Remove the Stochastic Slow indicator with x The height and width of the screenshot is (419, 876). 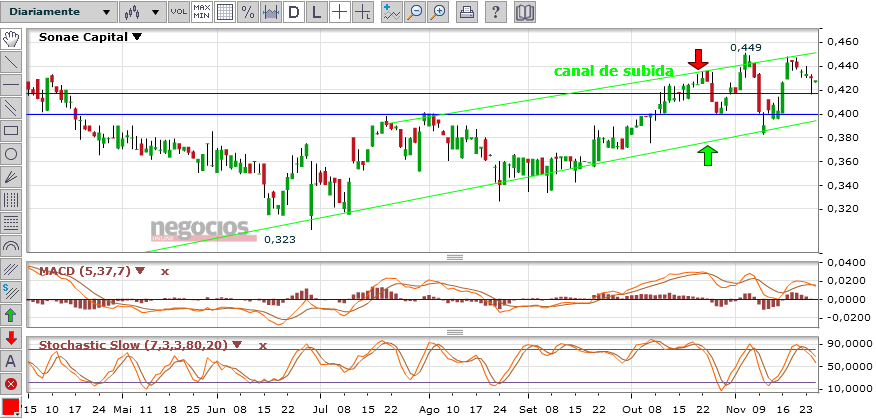point(262,346)
